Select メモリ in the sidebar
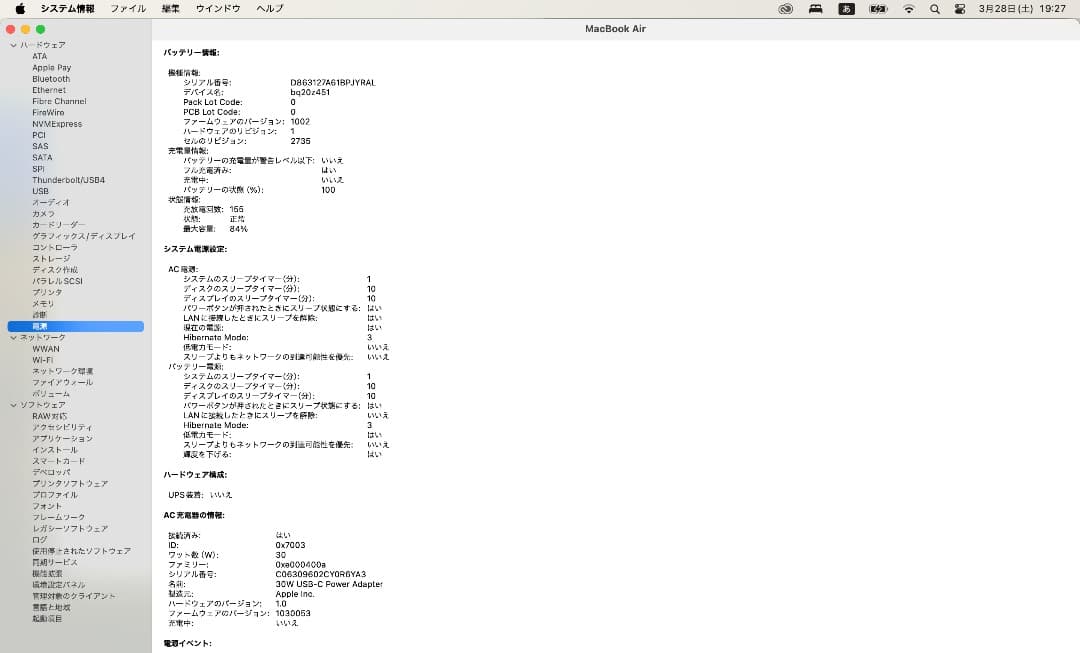Image resolution: width=1080 pixels, height=653 pixels. (43, 304)
